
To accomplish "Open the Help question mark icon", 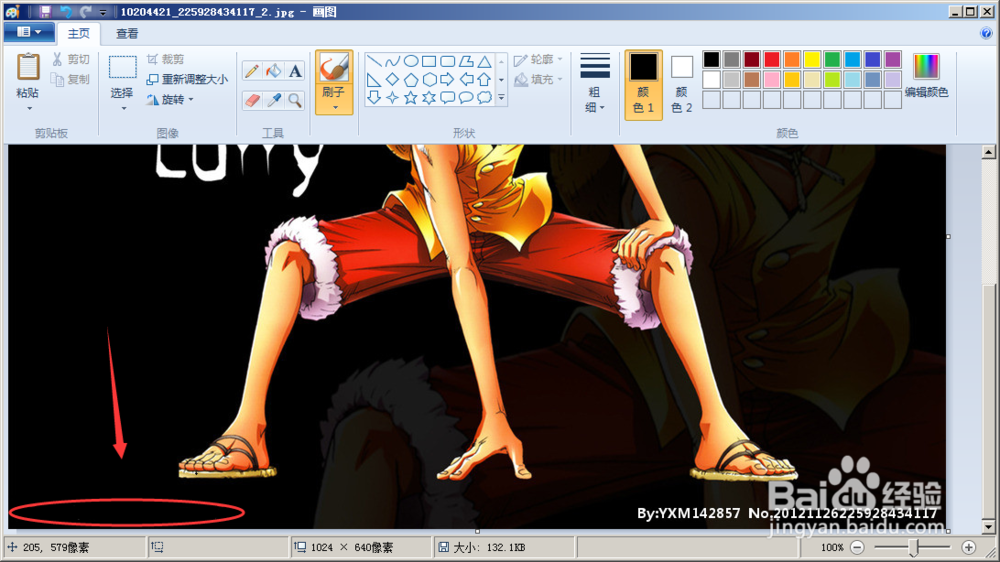I will (986, 33).
